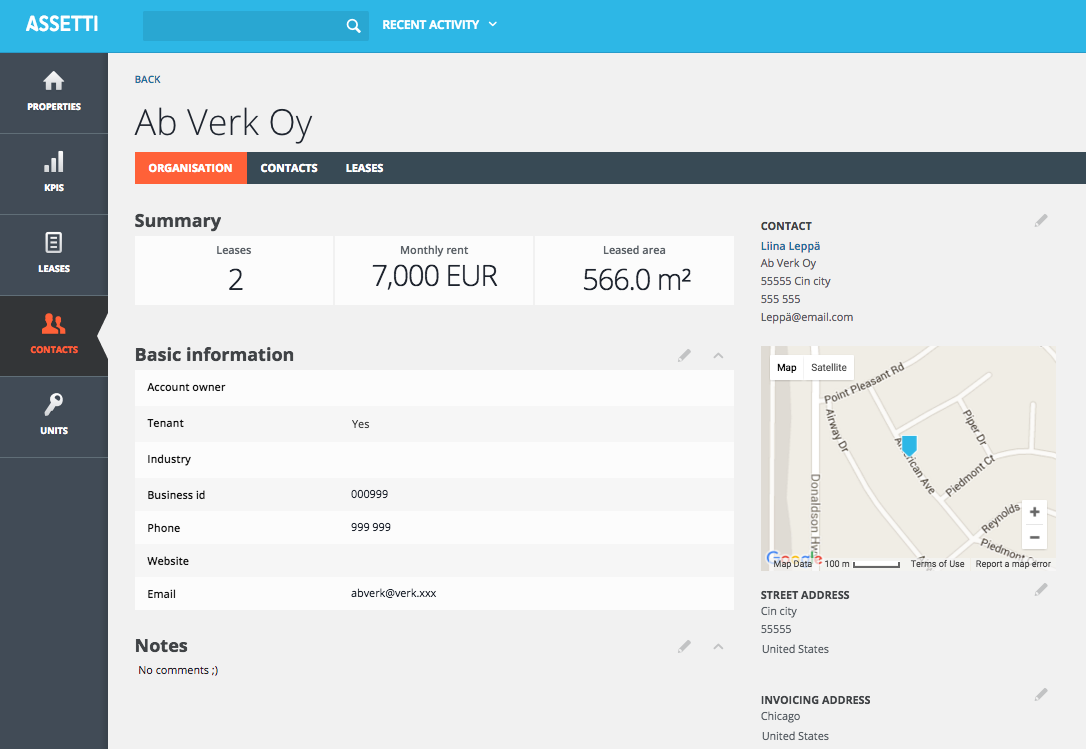Screen dimensions: 1086x749
Task: Click '55555 Cin city' contact address
Action: pos(795,281)
